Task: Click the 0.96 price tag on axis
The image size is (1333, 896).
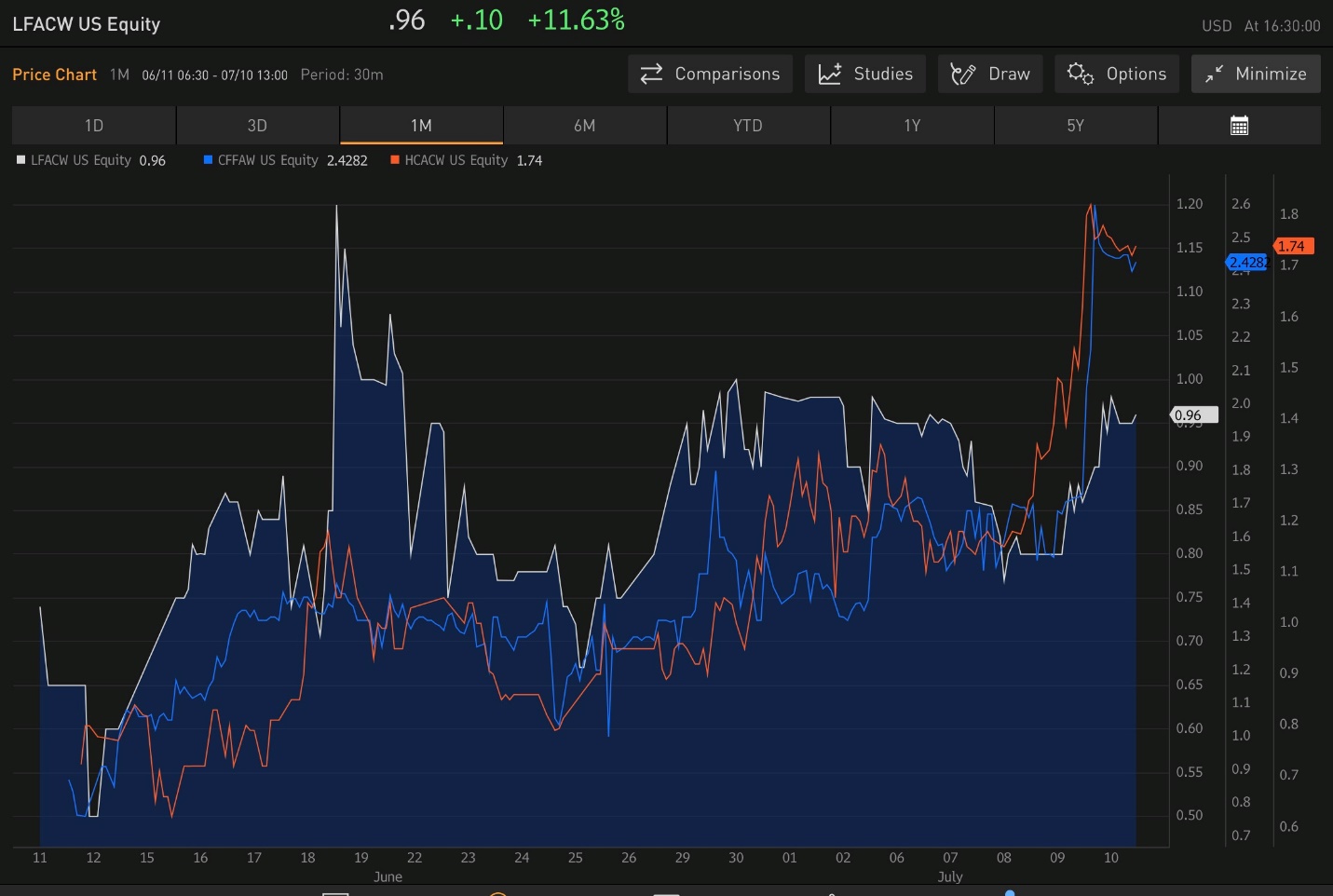Action: tap(1194, 415)
